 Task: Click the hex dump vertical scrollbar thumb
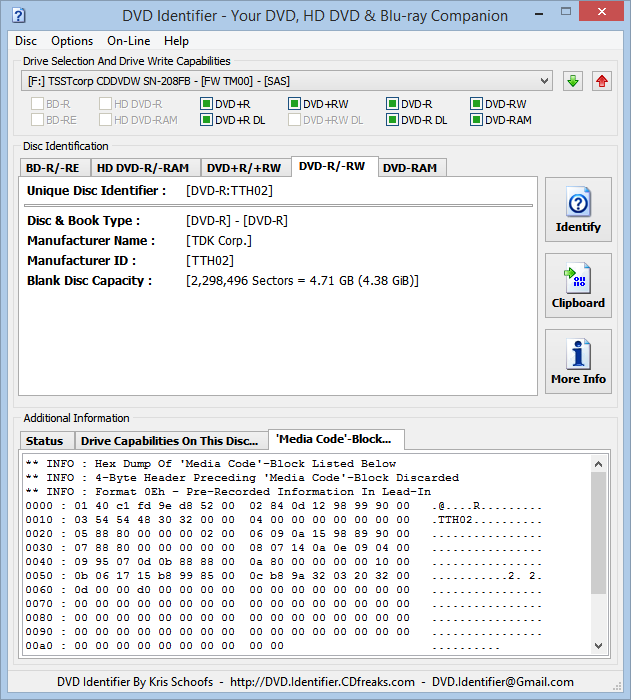(x=598, y=533)
